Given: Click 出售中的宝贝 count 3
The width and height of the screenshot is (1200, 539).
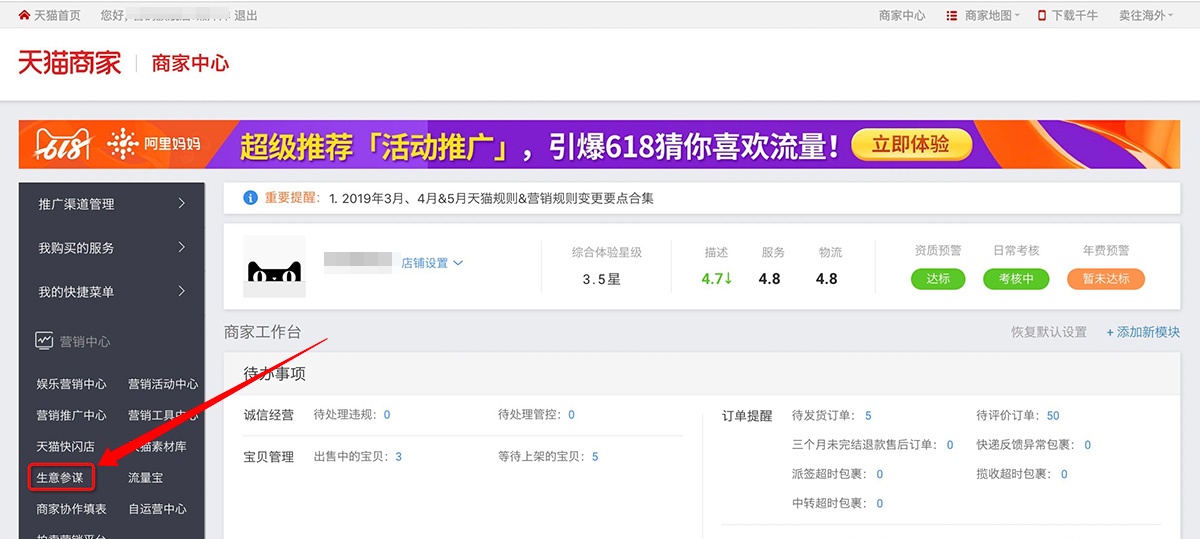Looking at the screenshot, I should click(x=399, y=457).
